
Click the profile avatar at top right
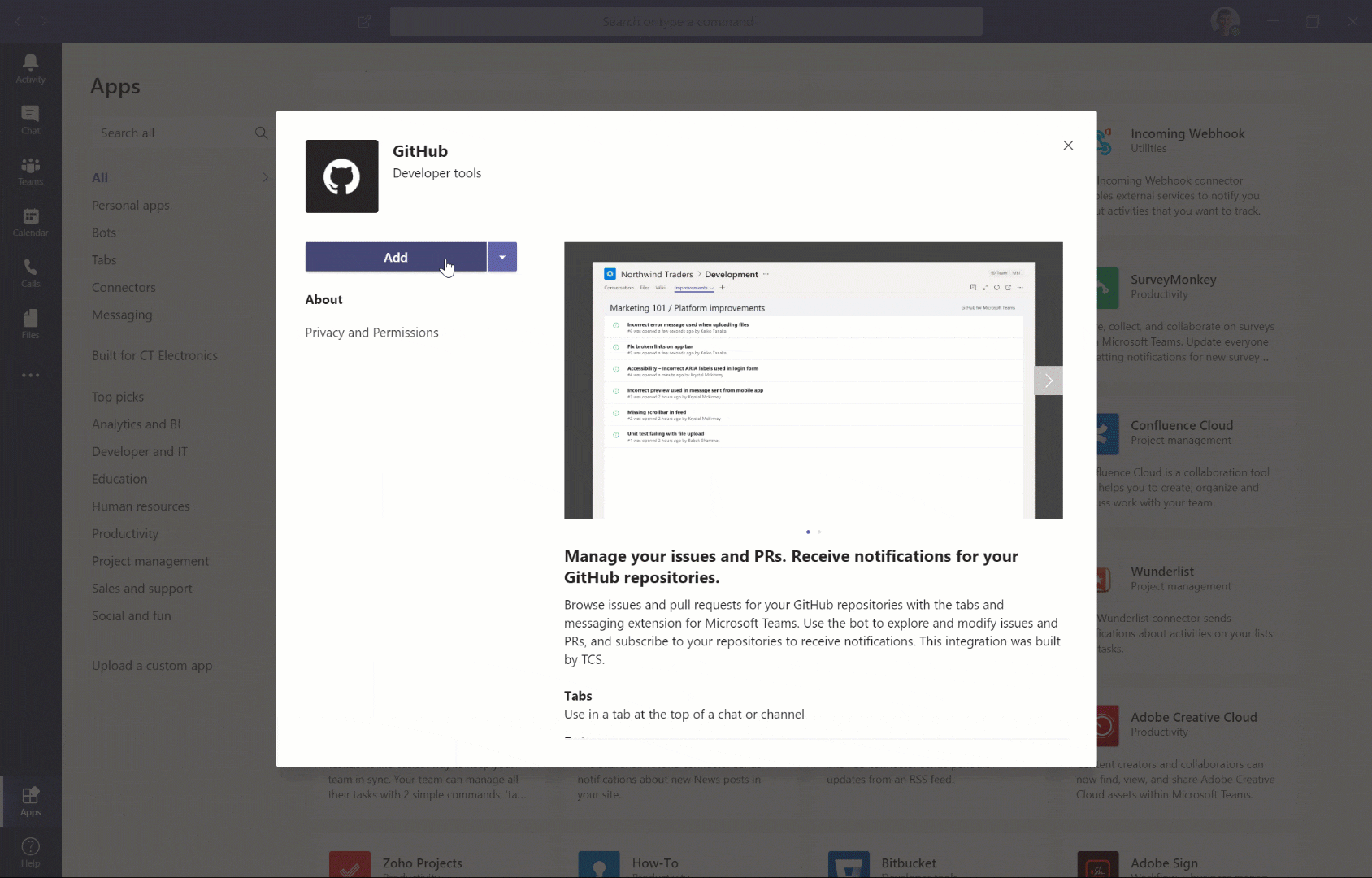[1225, 21]
